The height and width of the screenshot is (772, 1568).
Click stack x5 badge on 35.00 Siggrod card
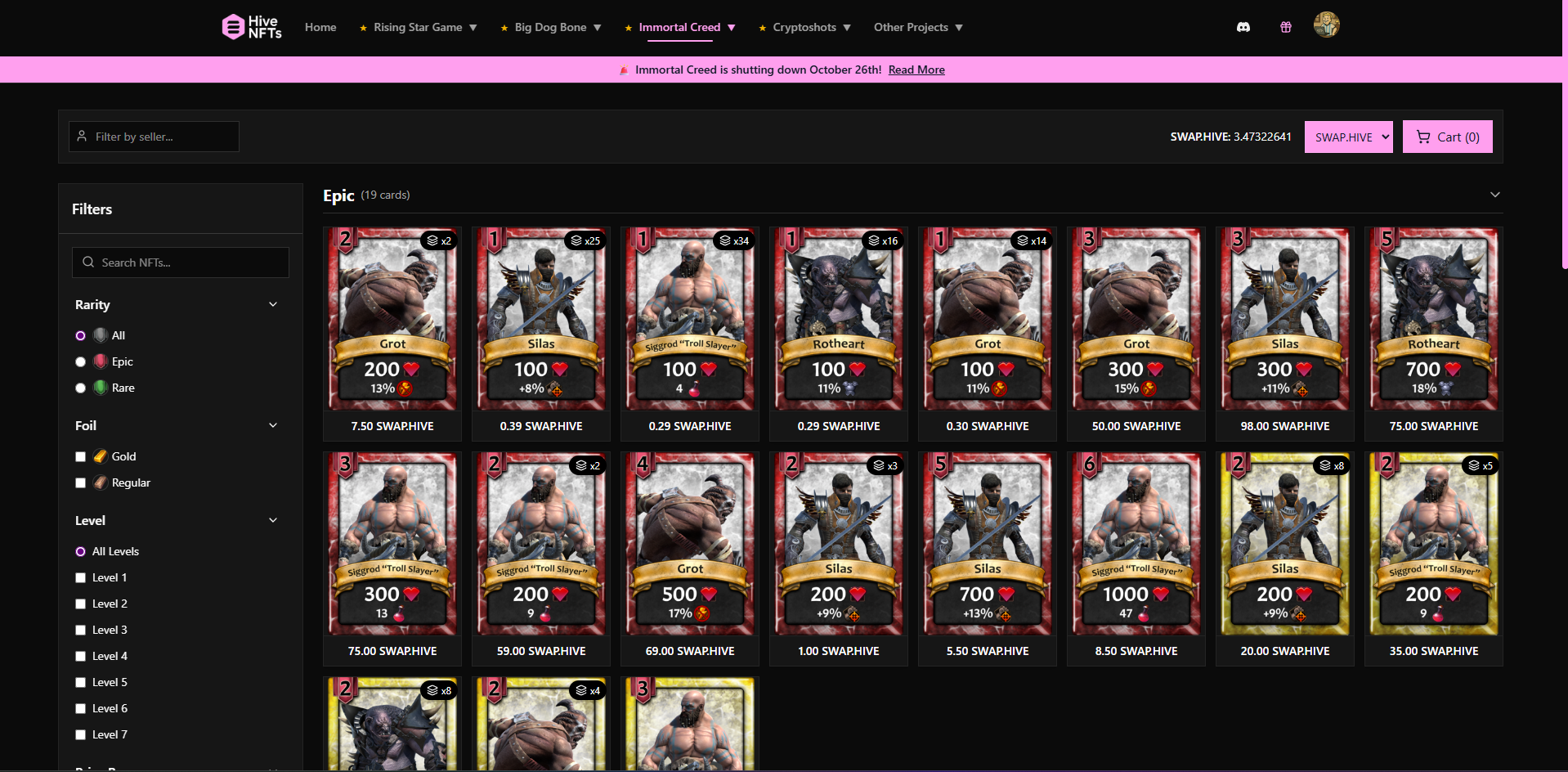(1481, 465)
